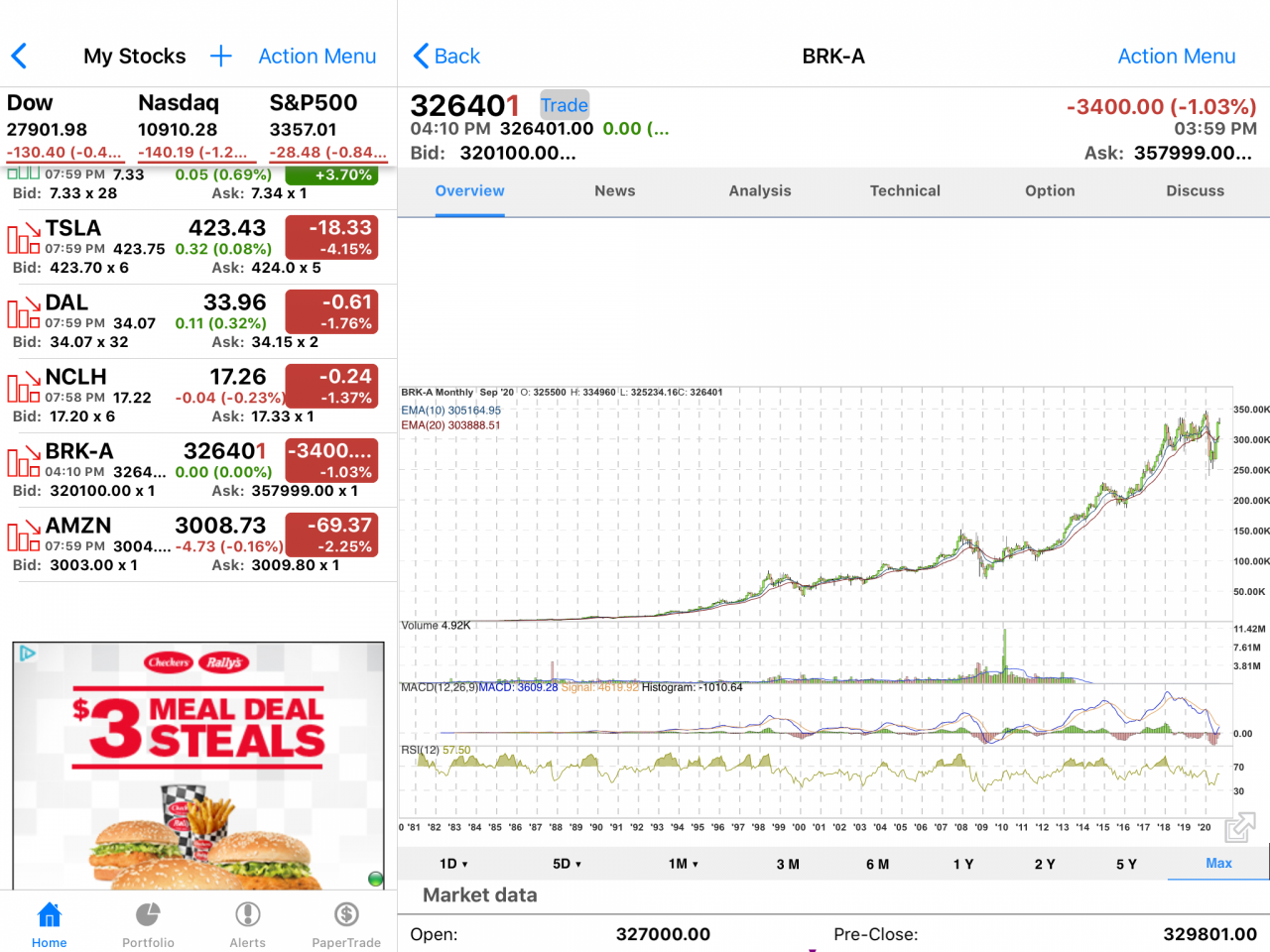1270x952 pixels.
Task: Go Back from BRK-A detail view
Action: (446, 57)
